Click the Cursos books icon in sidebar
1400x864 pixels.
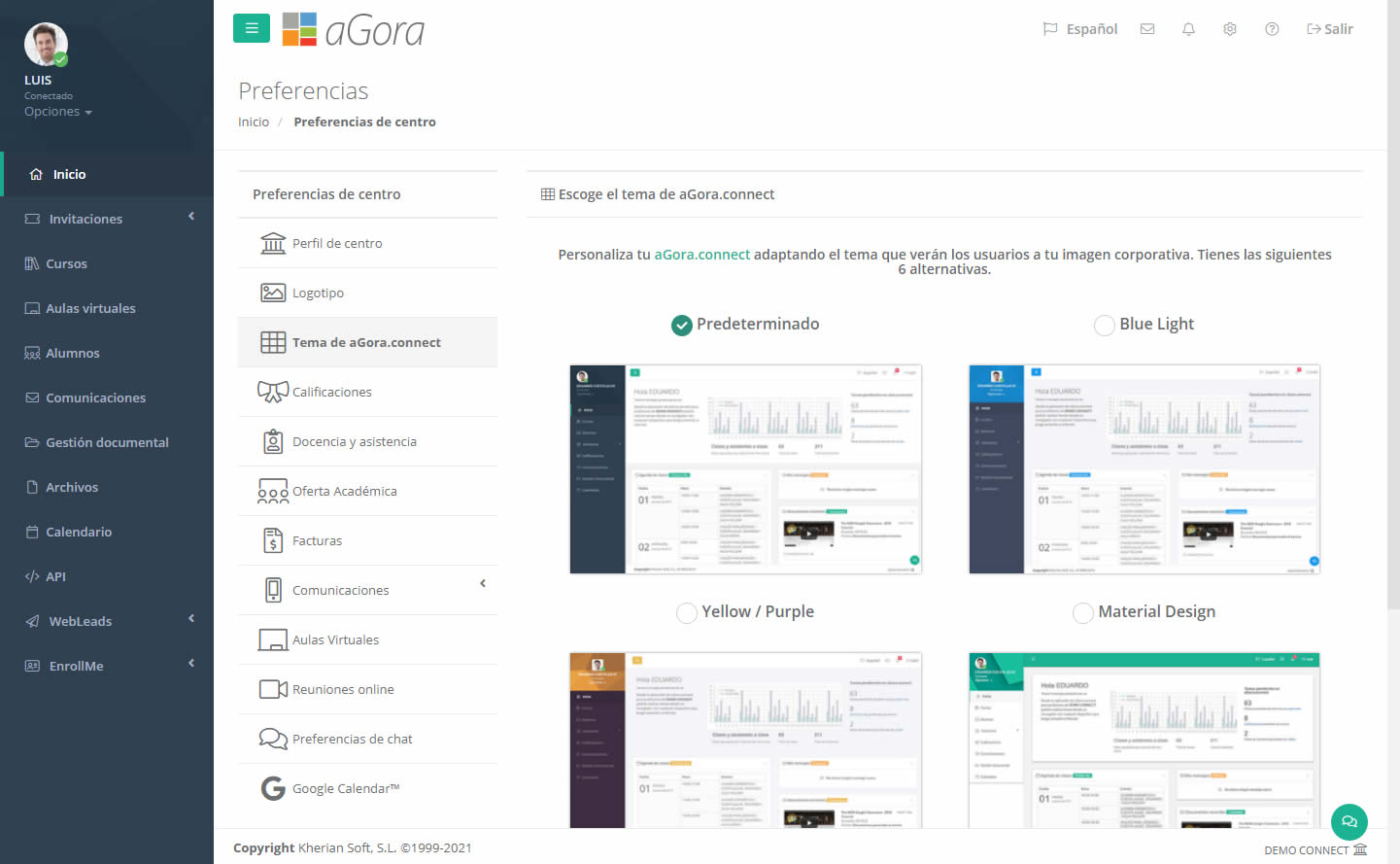tap(32, 263)
